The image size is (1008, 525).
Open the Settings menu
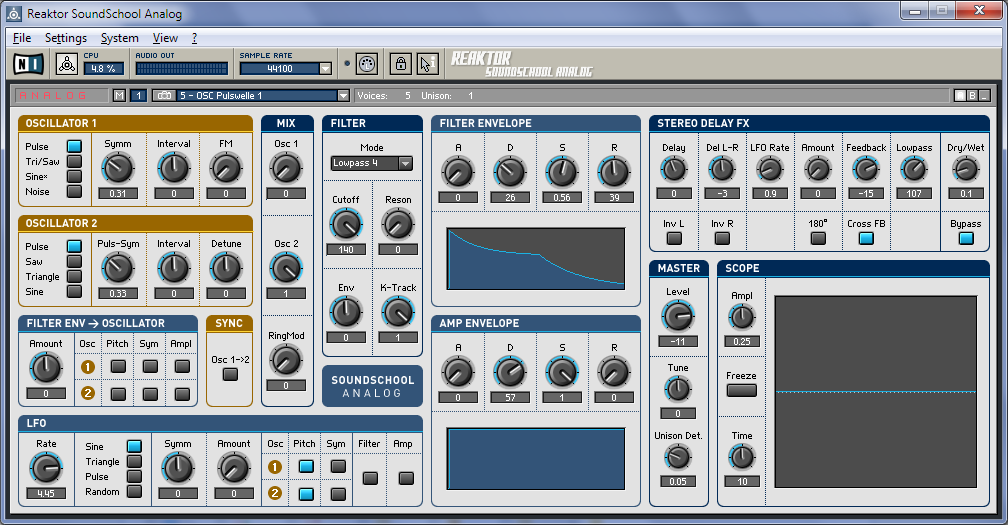pos(66,38)
